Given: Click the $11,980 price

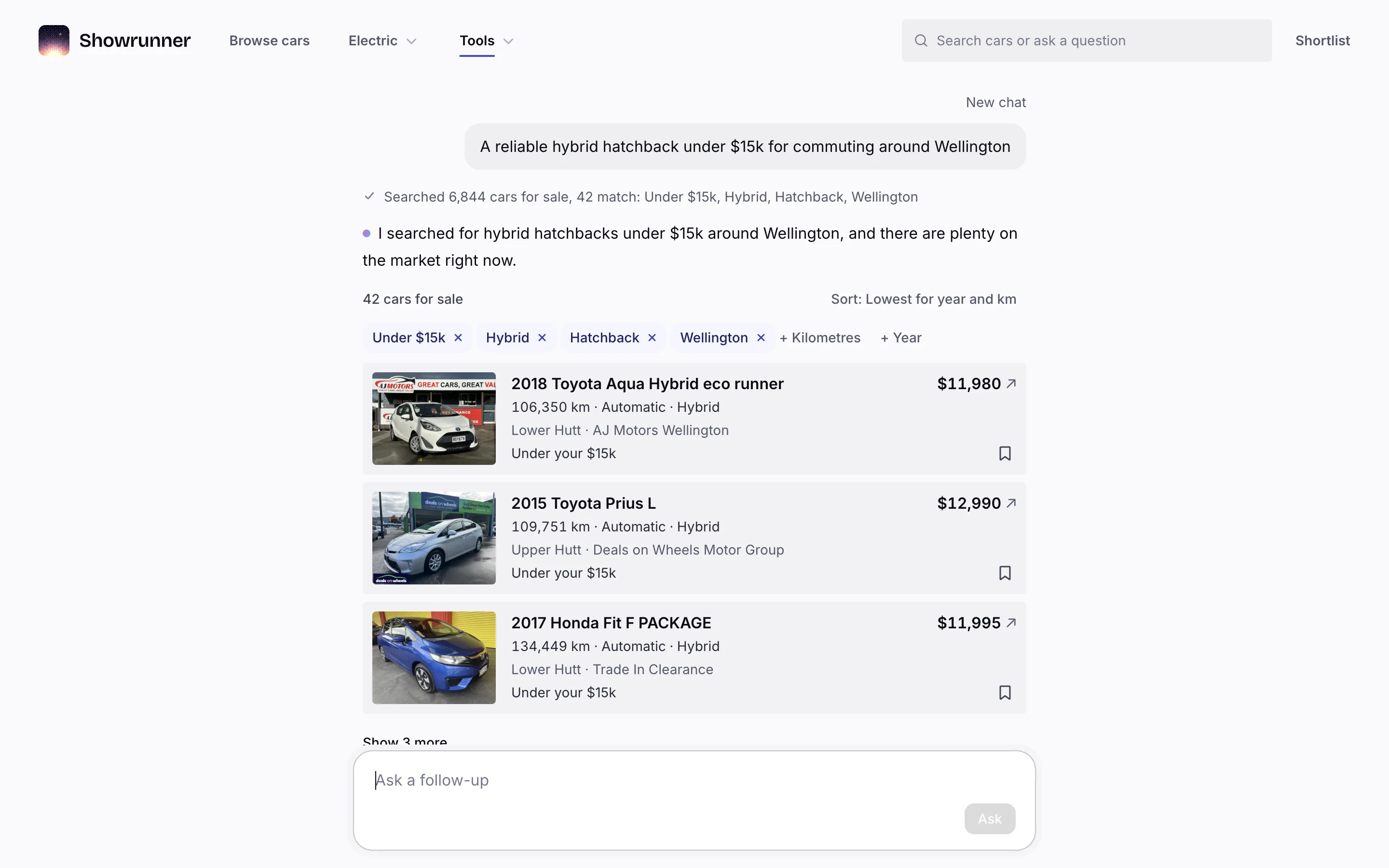Looking at the screenshot, I should (x=969, y=383).
